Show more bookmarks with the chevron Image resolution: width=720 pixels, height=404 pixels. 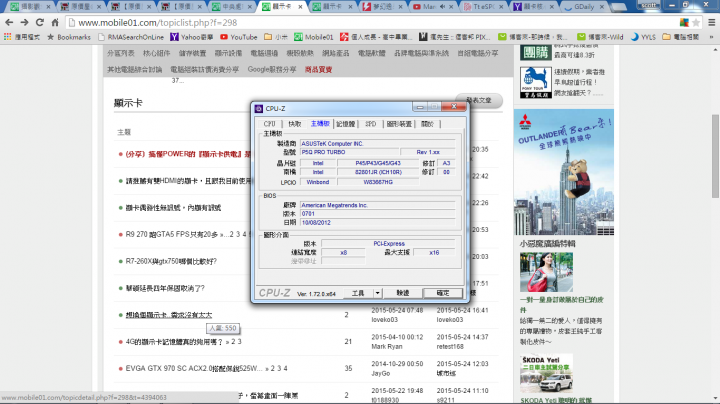(712, 37)
